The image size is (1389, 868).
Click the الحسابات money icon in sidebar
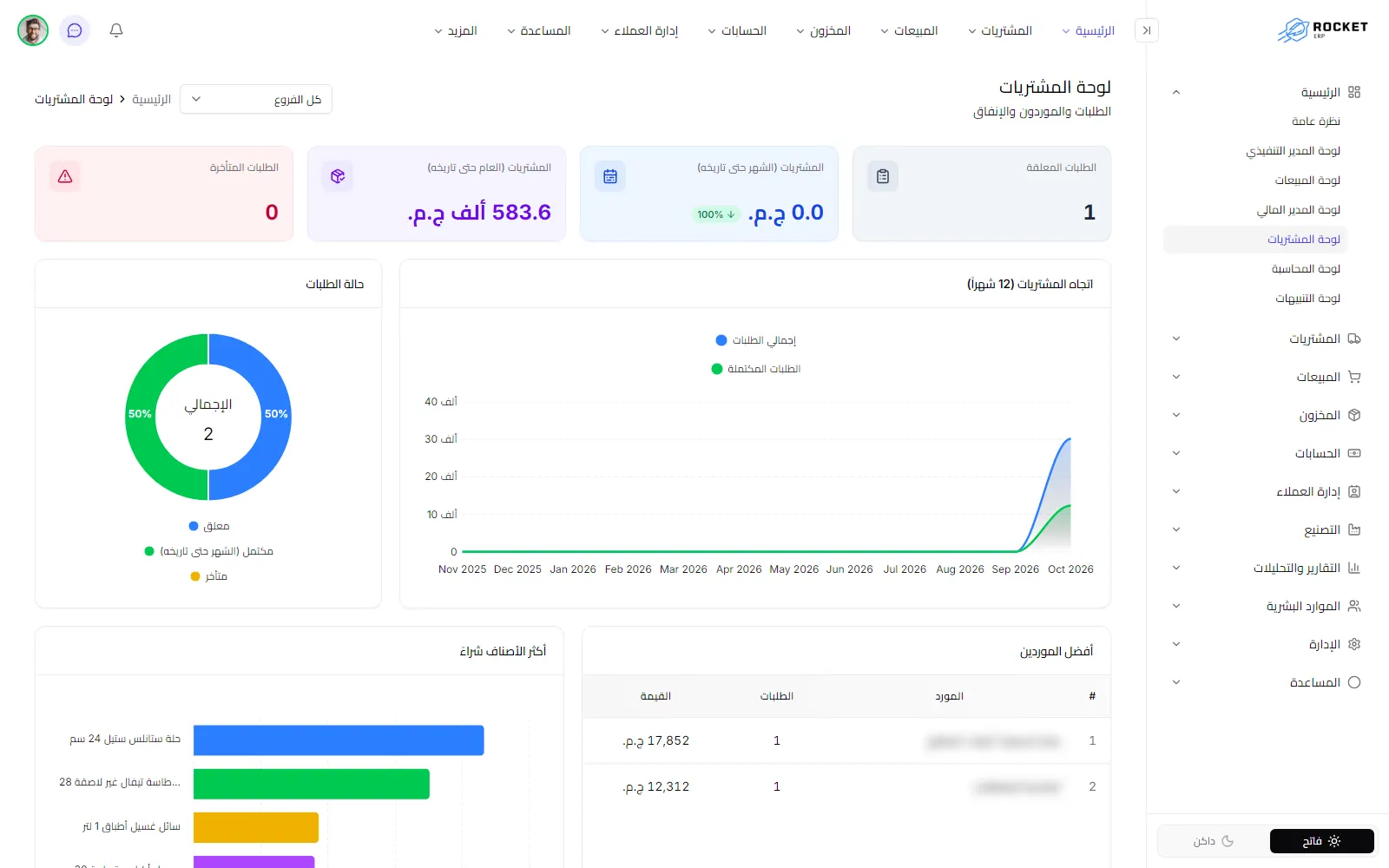pyautogui.click(x=1354, y=453)
